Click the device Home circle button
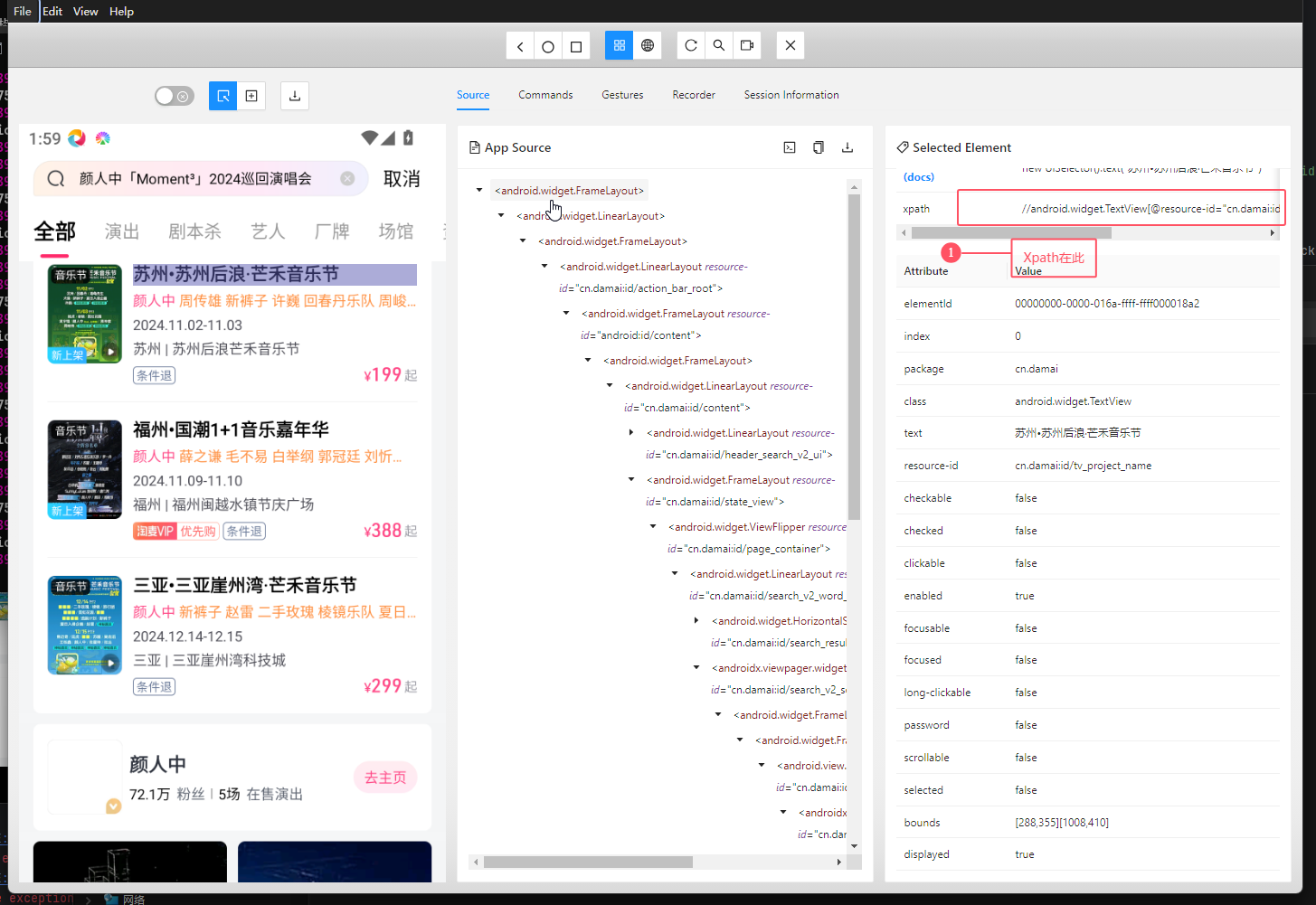This screenshot has height=905, width=1316. (x=548, y=46)
